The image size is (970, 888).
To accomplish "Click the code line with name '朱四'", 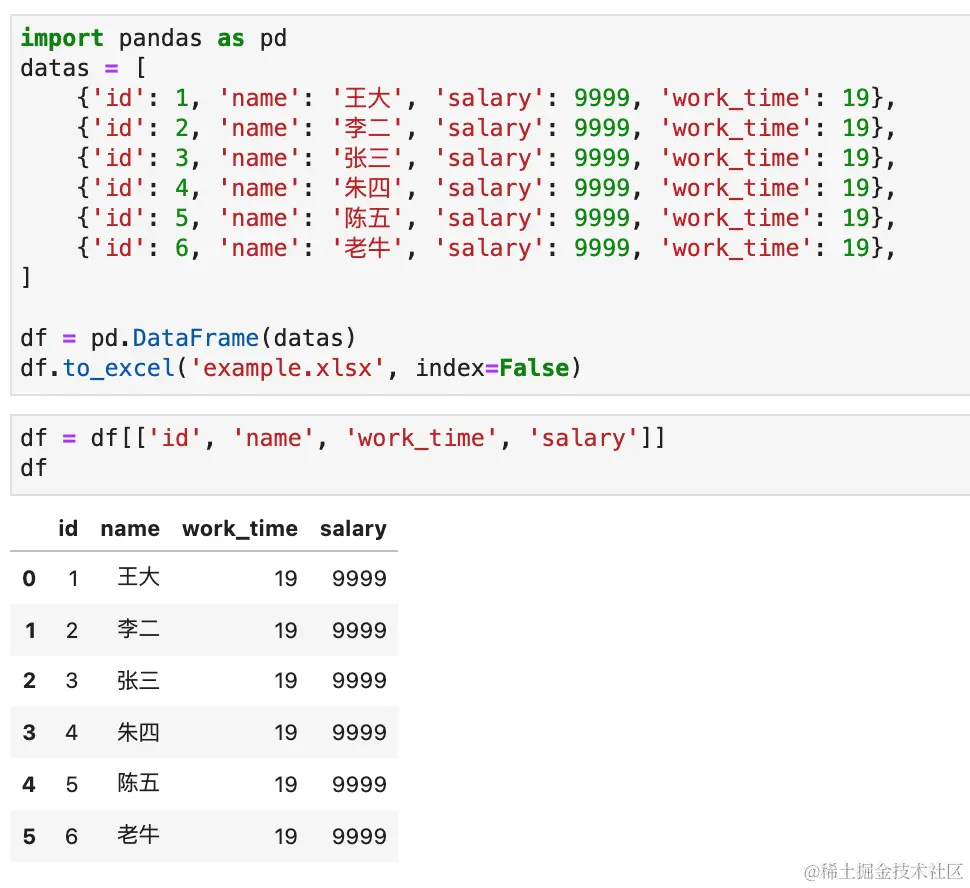I will (486, 188).
